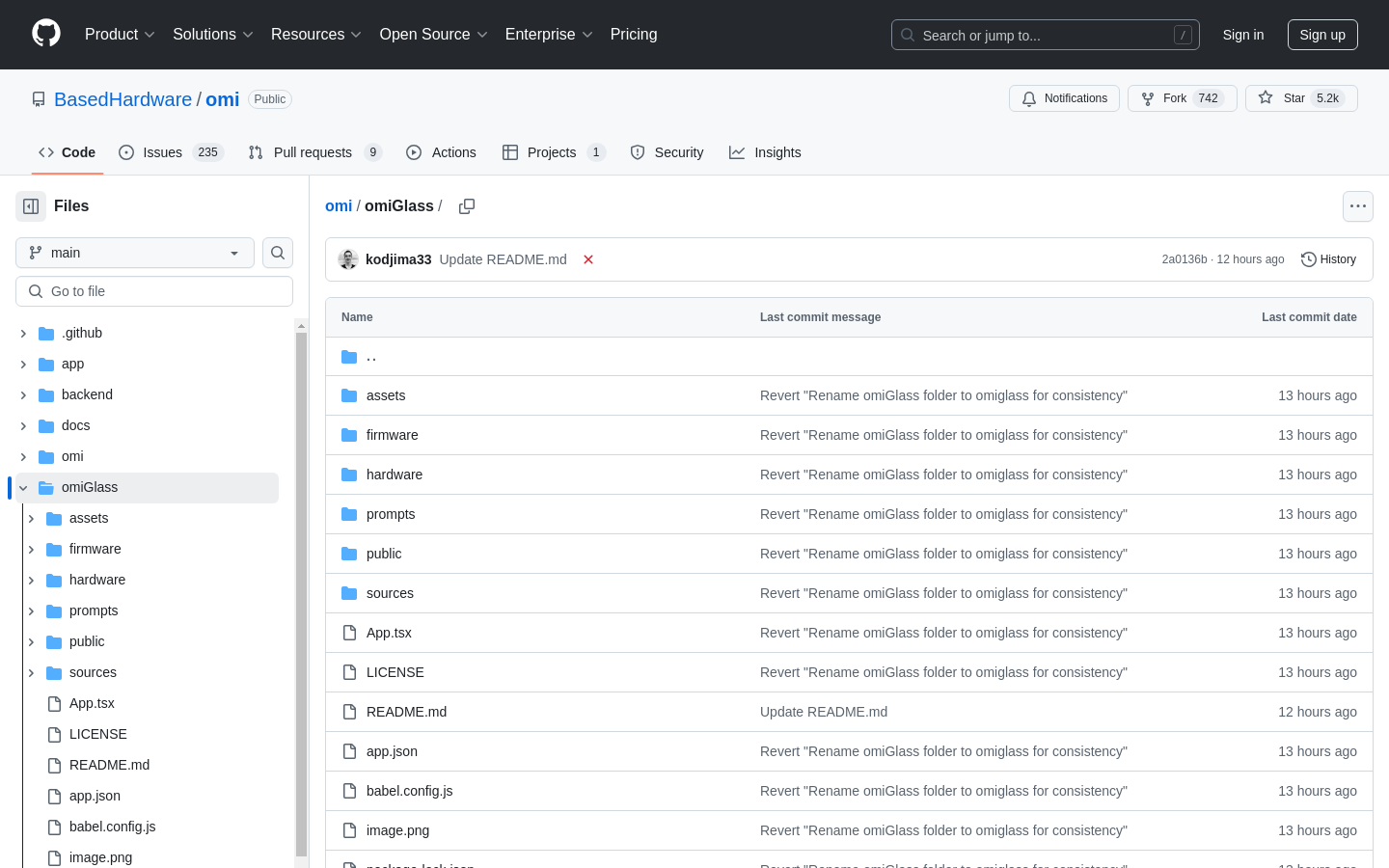
Task: Select public folder in the sidebar tree
Action: [87, 641]
